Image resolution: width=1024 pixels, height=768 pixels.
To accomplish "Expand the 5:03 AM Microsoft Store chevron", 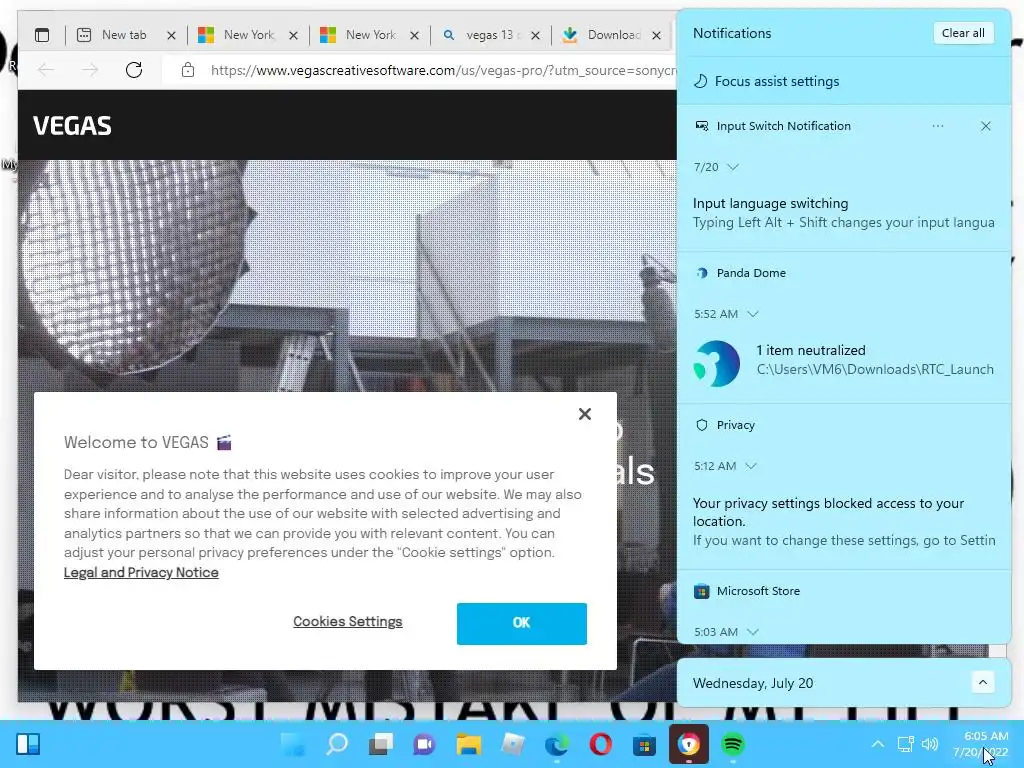I will (x=752, y=632).
